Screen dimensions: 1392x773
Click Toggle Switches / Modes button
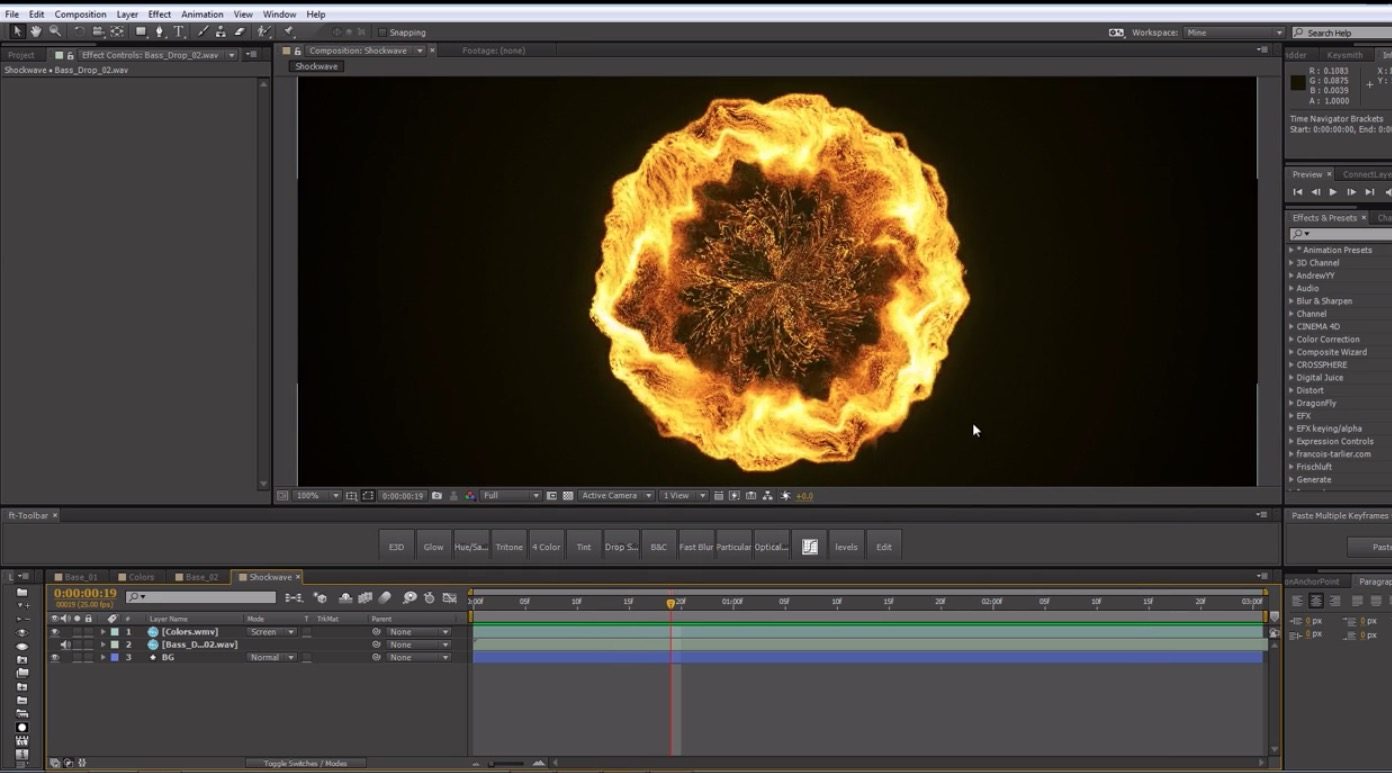click(305, 763)
